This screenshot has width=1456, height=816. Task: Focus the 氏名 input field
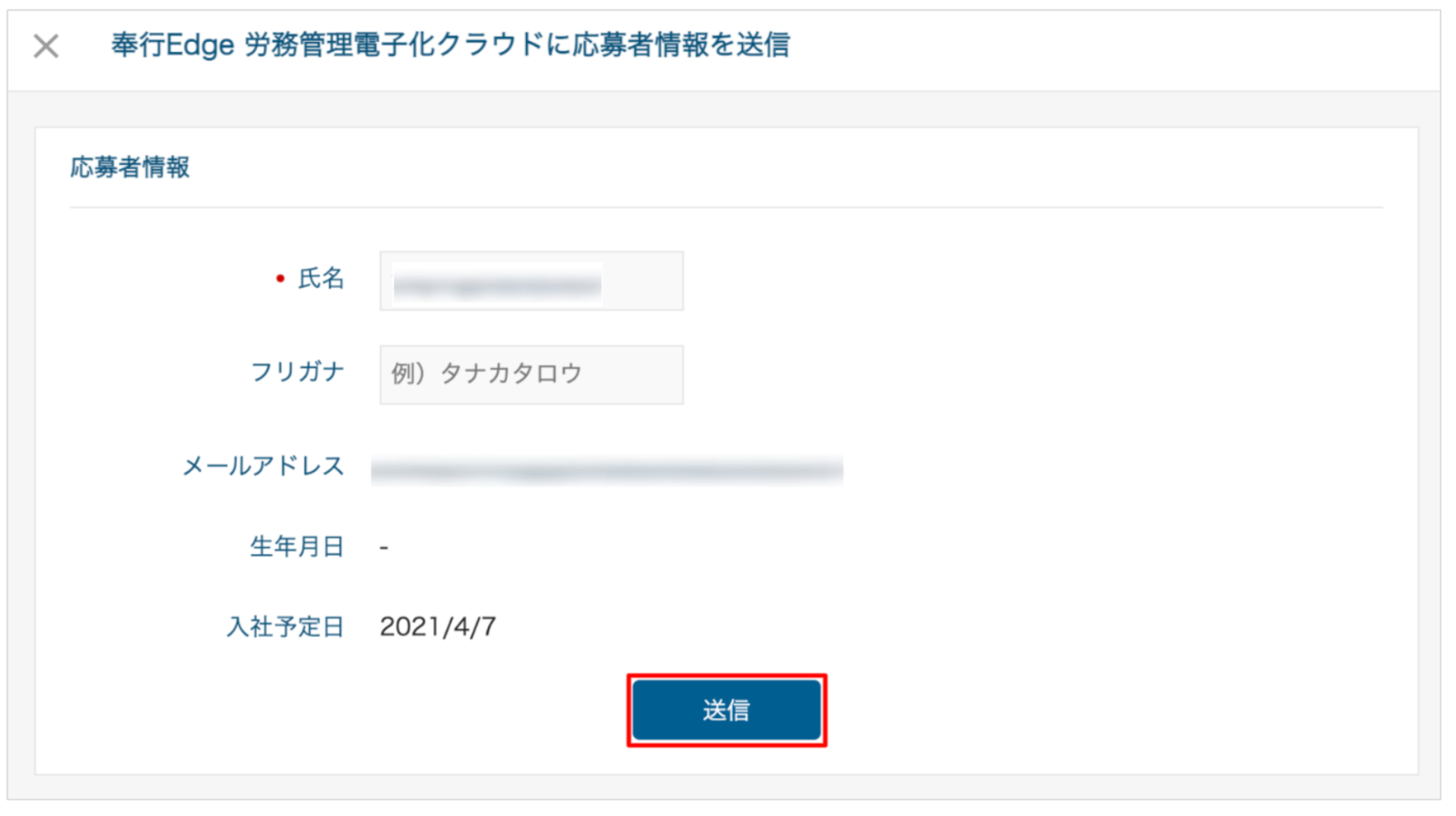tap(532, 281)
